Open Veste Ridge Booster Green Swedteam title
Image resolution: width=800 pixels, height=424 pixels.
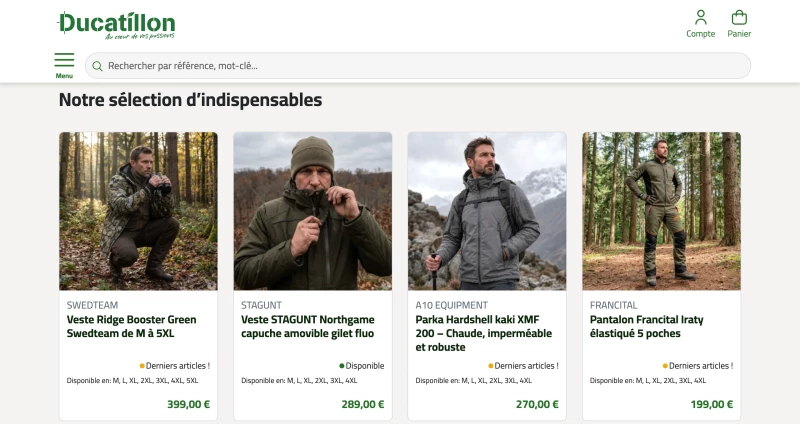click(132, 327)
